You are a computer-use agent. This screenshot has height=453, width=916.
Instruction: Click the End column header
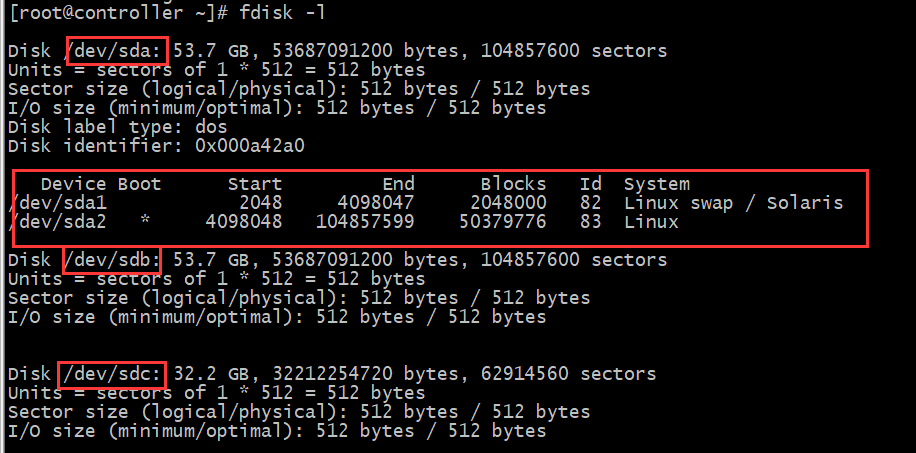point(397,184)
